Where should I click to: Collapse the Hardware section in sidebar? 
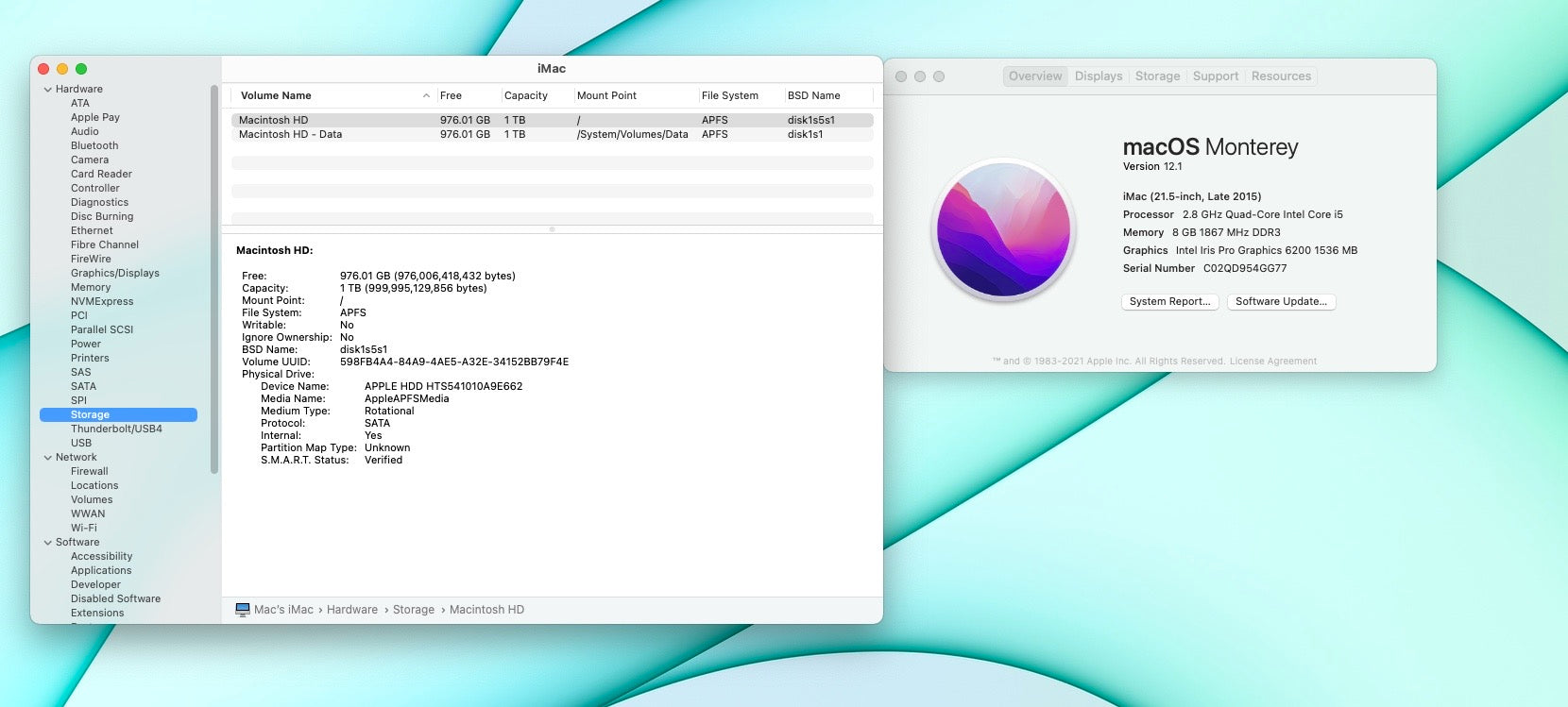[48, 90]
